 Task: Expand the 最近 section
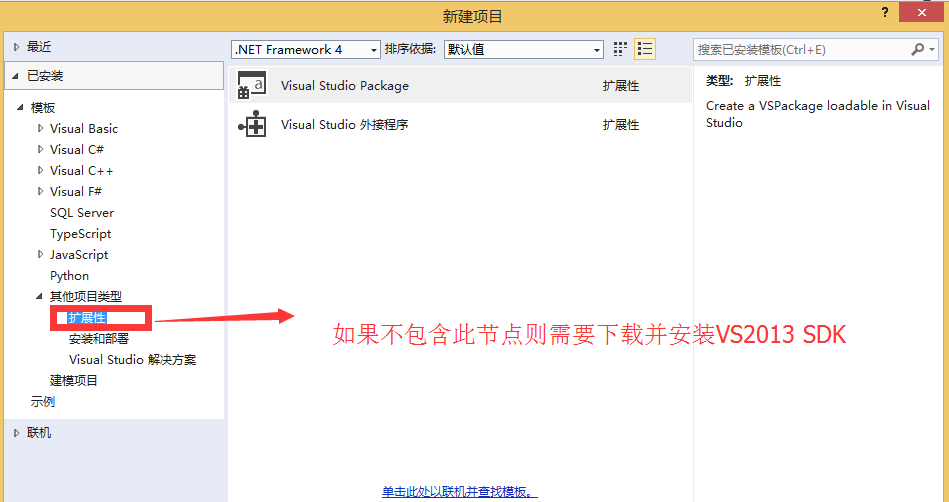16,47
